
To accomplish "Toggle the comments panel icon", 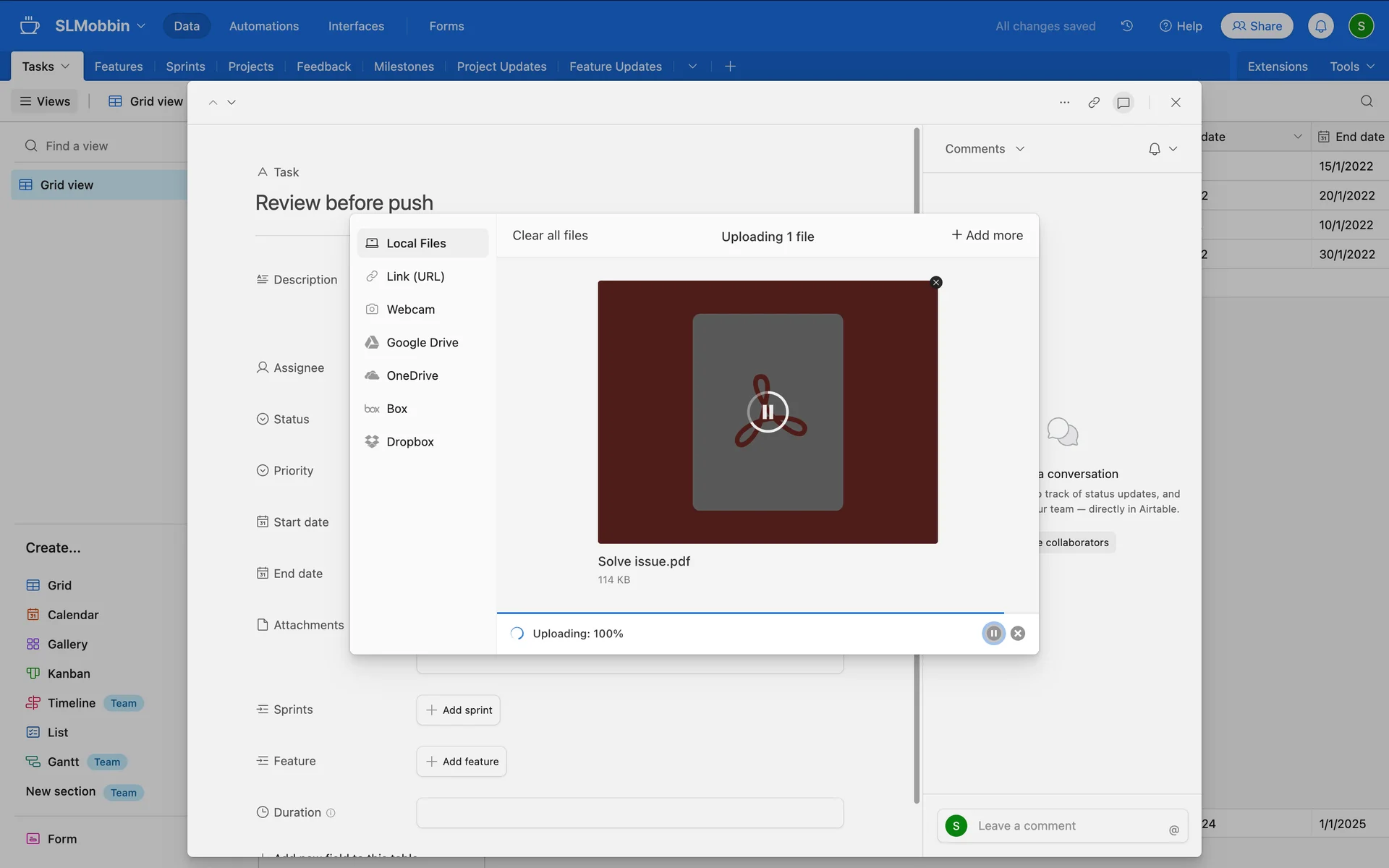I will point(1123,103).
